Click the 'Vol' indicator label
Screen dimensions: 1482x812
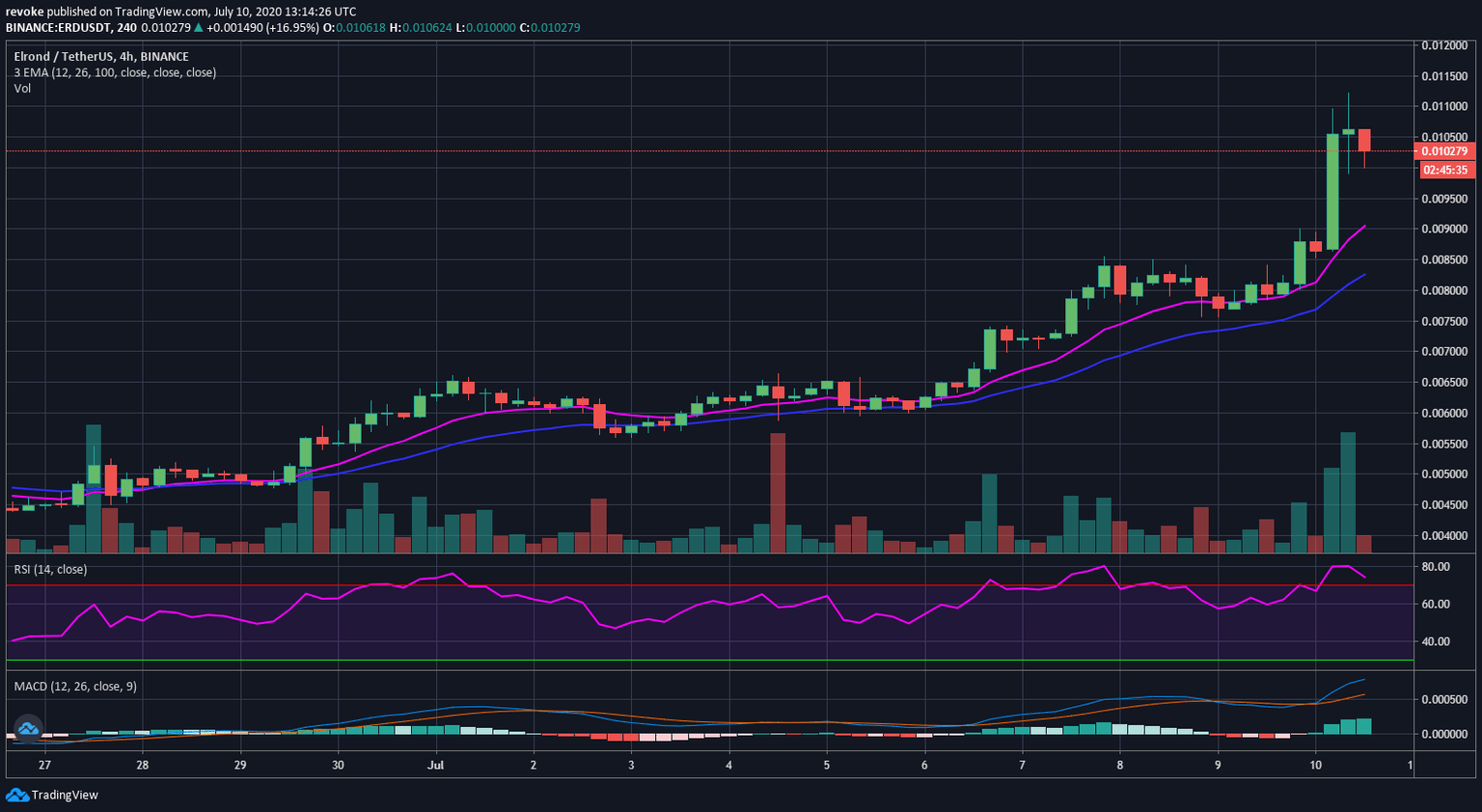pos(22,88)
